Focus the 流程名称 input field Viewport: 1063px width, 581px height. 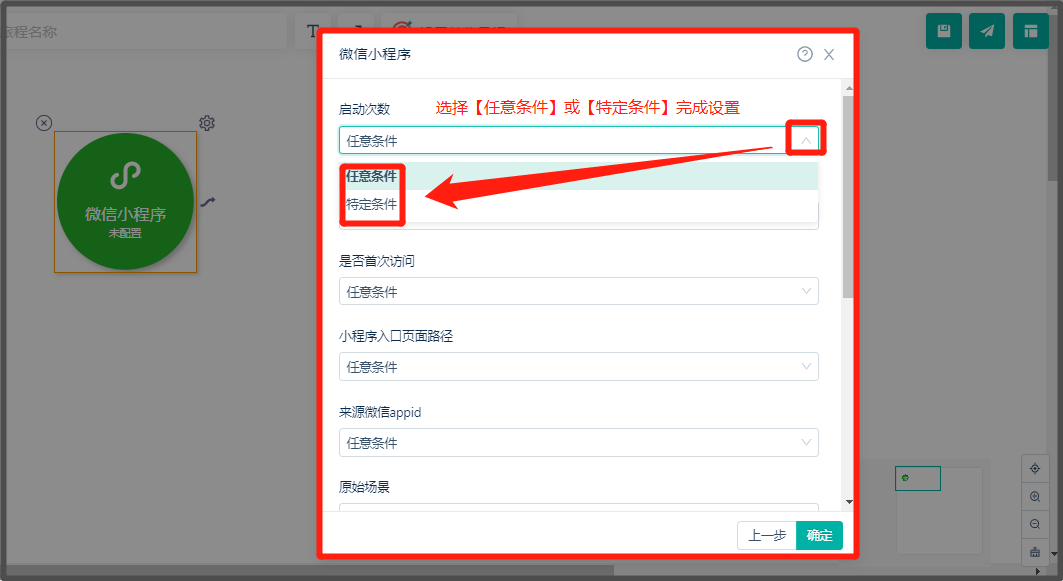pos(142,31)
